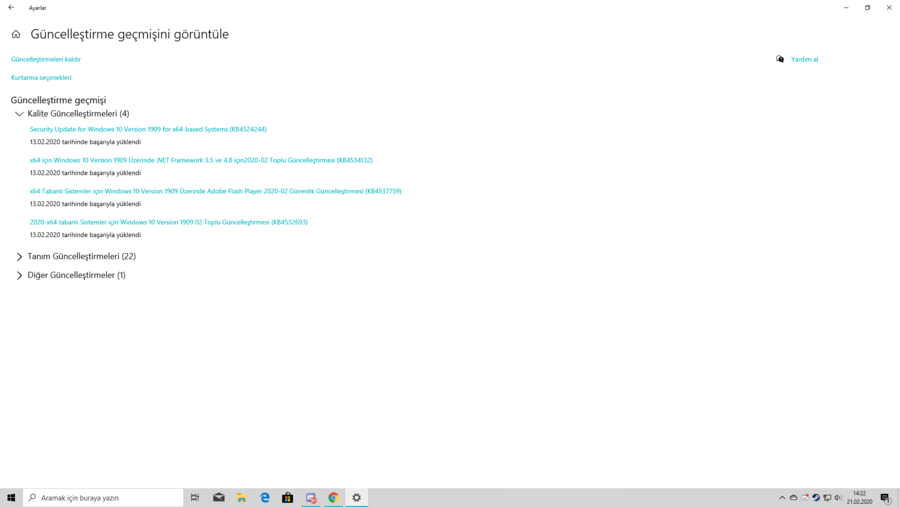Expand the Tanım Güncelleştirmeleri (22) section
900x507 pixels.
pos(19,257)
